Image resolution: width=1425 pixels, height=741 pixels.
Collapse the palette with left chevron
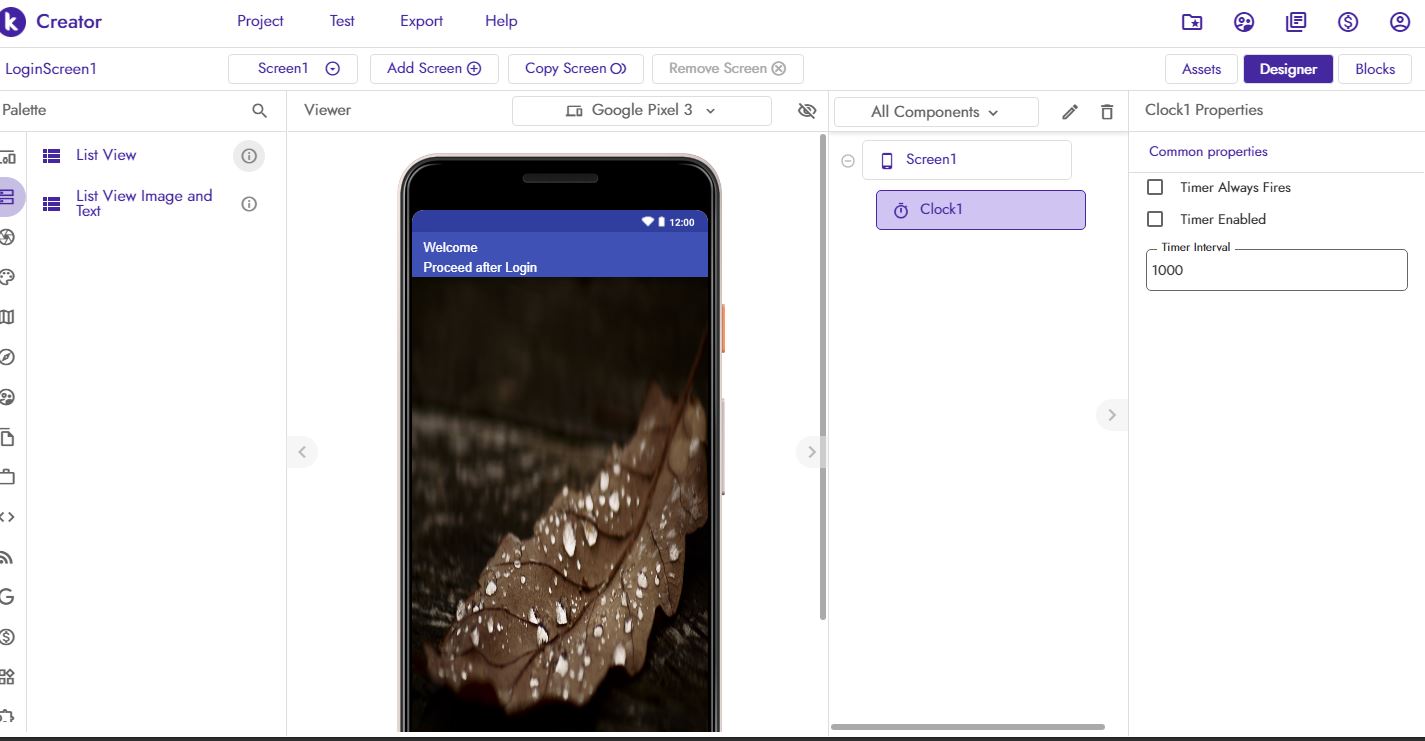click(x=303, y=452)
